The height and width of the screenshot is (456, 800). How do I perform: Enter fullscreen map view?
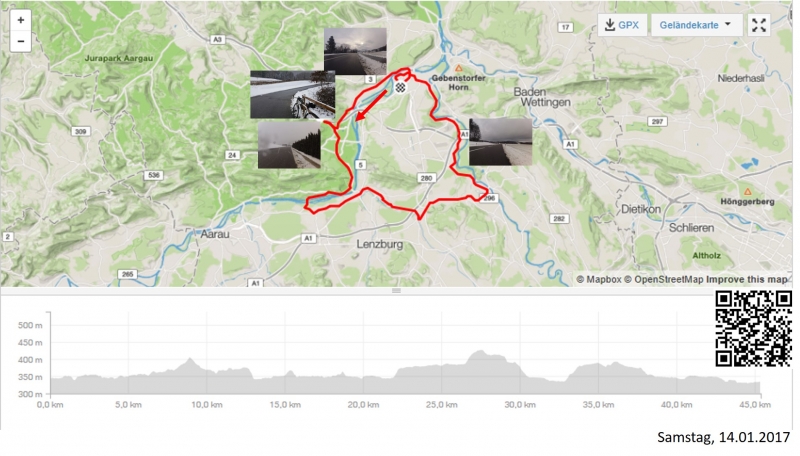click(x=759, y=25)
